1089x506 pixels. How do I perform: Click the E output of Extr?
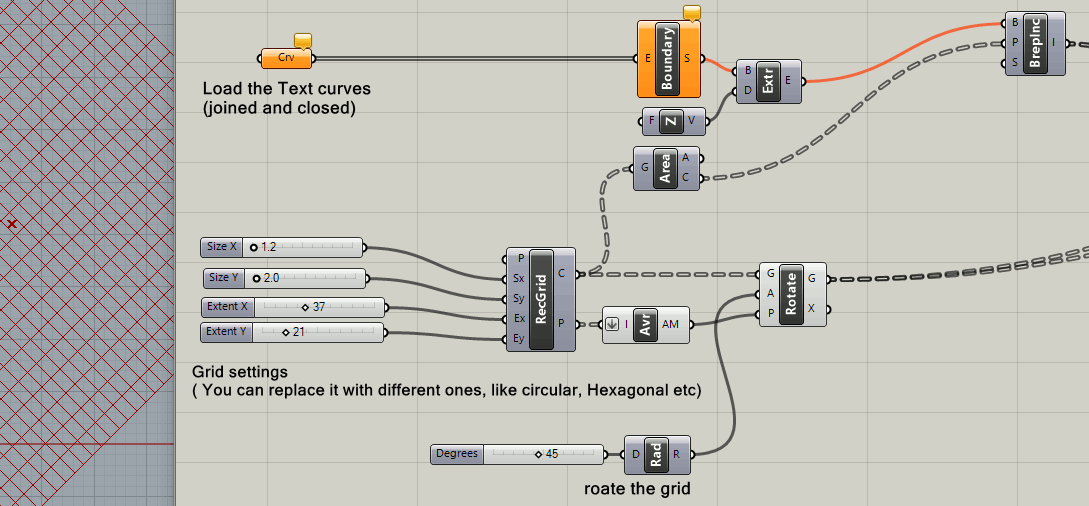click(788, 81)
